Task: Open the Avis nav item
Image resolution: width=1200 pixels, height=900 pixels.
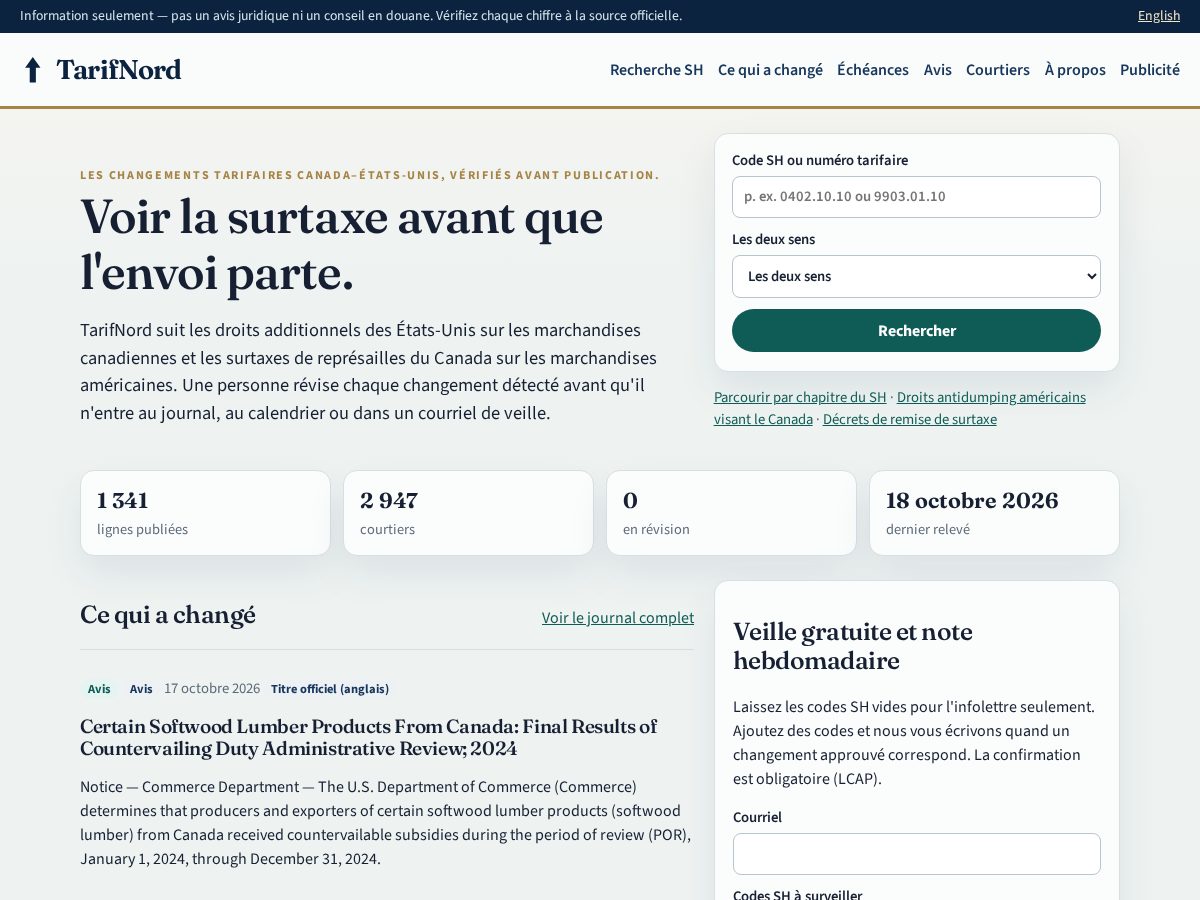Action: coord(938,70)
